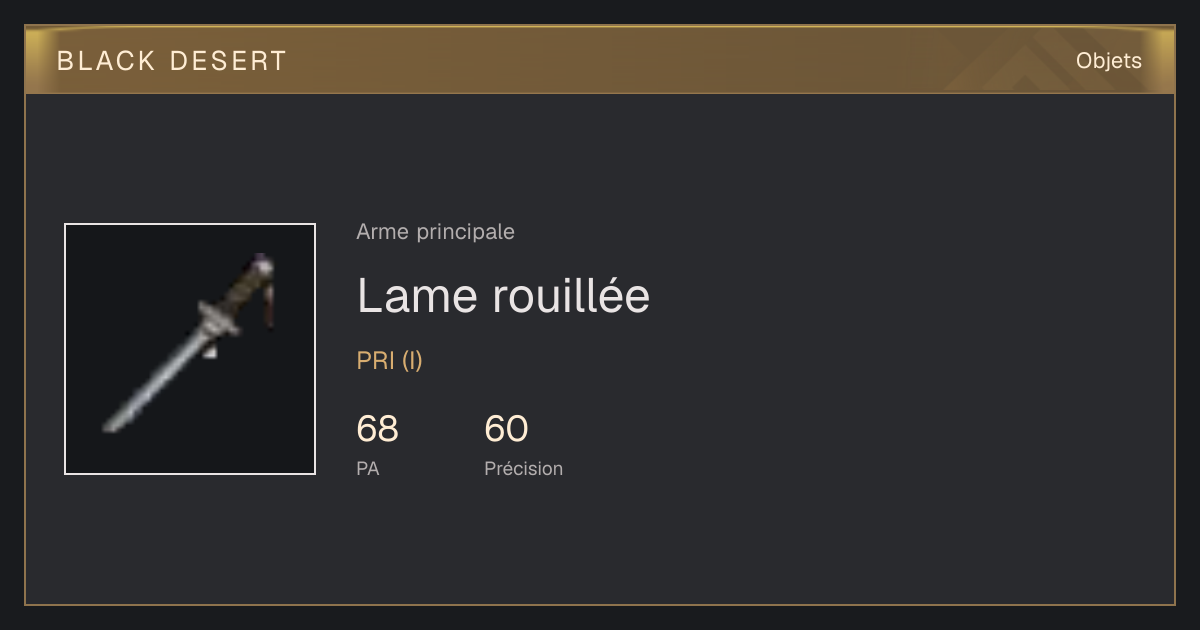The image size is (1200, 630).
Task: Click the PA stat label
Action: coord(367,468)
